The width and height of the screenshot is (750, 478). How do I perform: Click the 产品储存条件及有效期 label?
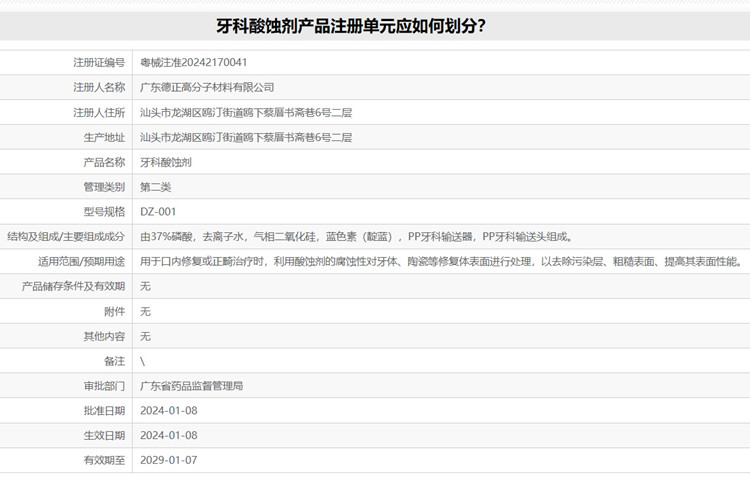click(x=74, y=287)
